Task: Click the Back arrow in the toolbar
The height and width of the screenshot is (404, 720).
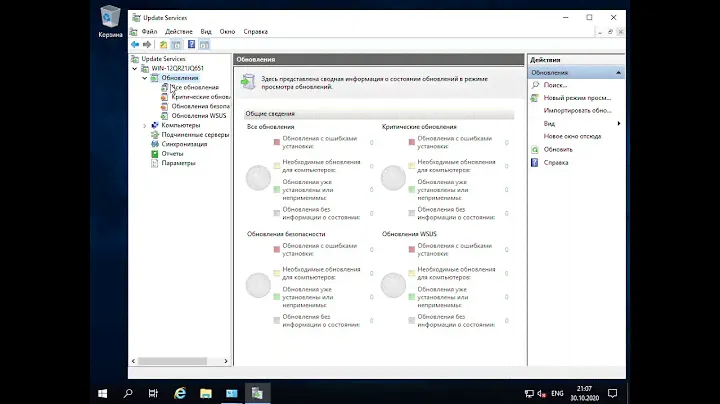Action: [x=134, y=45]
